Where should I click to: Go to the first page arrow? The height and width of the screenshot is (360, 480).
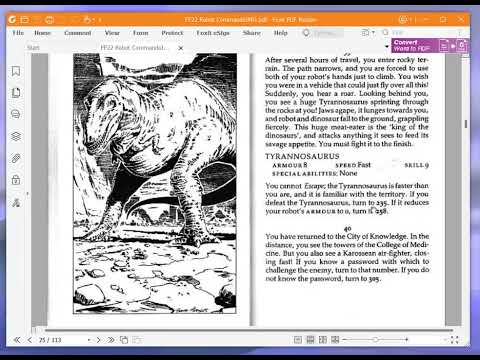17,340
